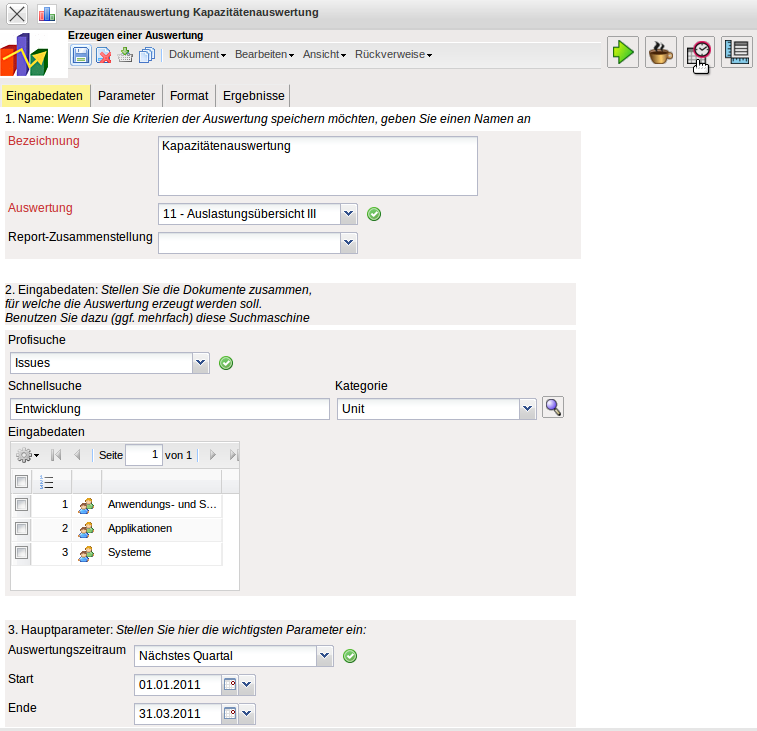
Task: Expand the Ende date dropdown arrow
Action: (x=247, y=714)
